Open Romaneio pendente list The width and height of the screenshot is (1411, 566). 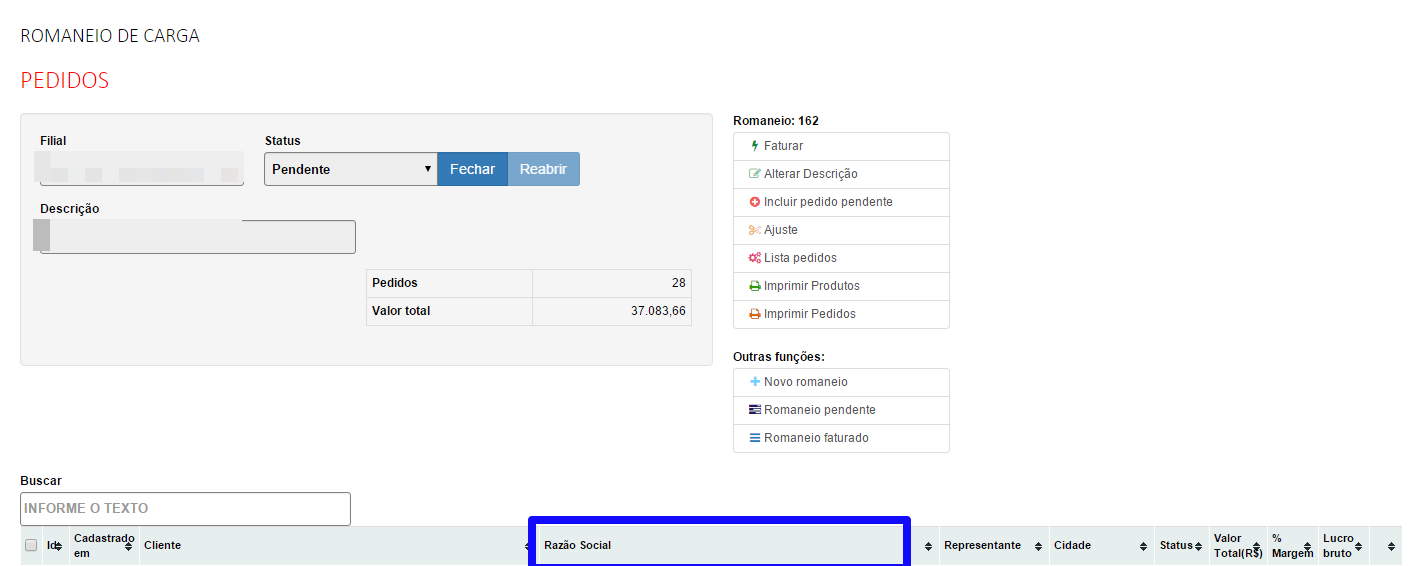coord(819,410)
